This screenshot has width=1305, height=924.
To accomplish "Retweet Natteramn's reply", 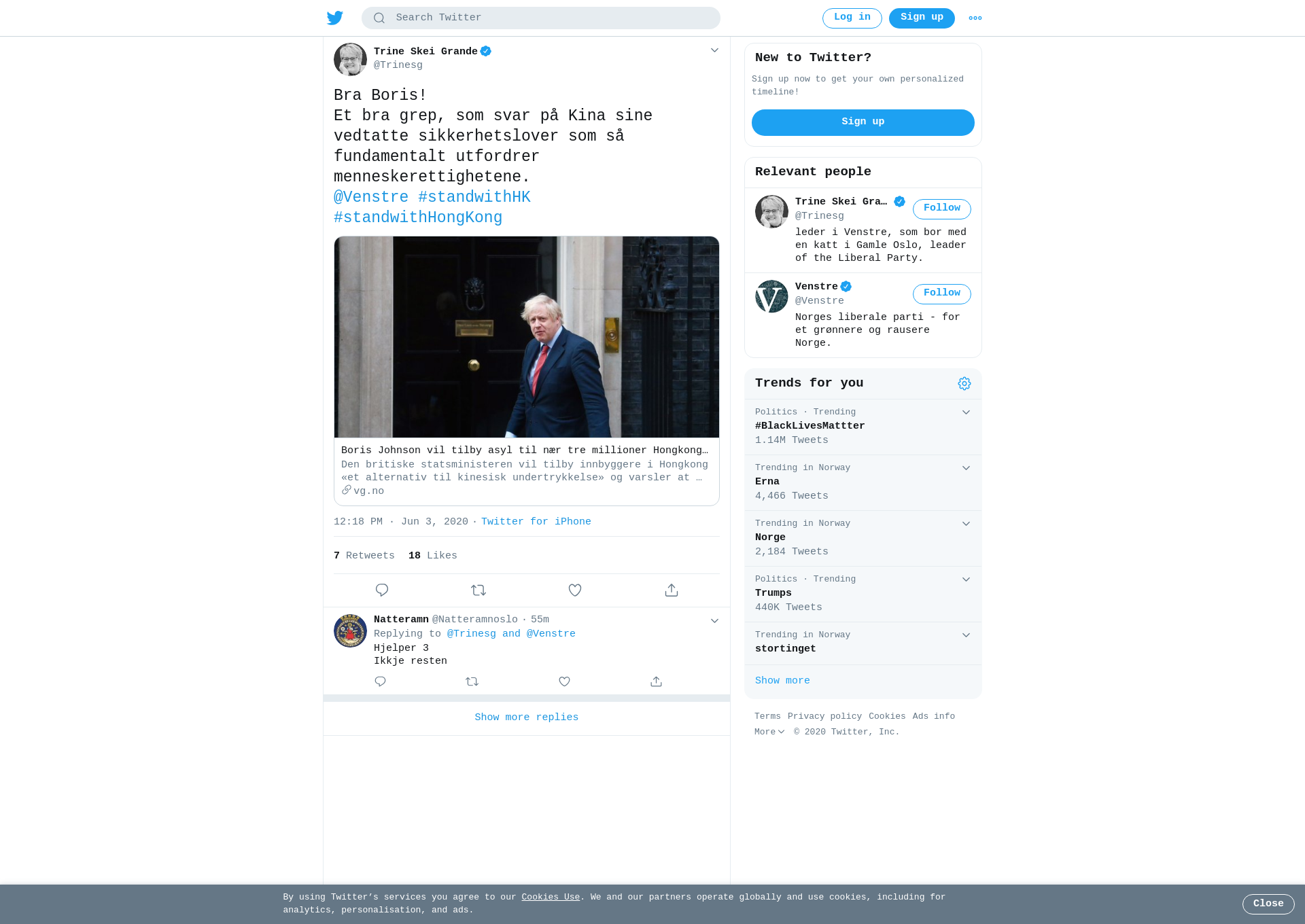I will 472,681.
